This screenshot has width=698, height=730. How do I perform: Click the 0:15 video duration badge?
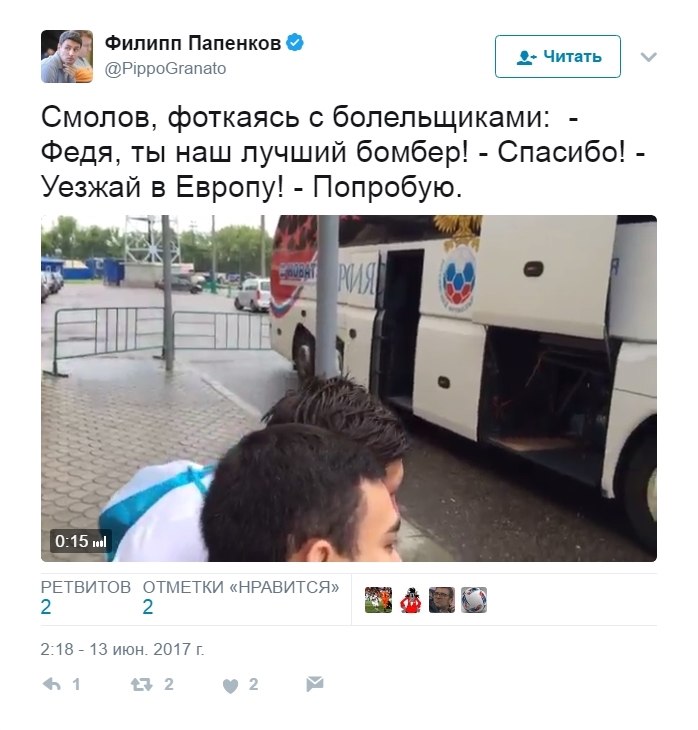tap(81, 541)
